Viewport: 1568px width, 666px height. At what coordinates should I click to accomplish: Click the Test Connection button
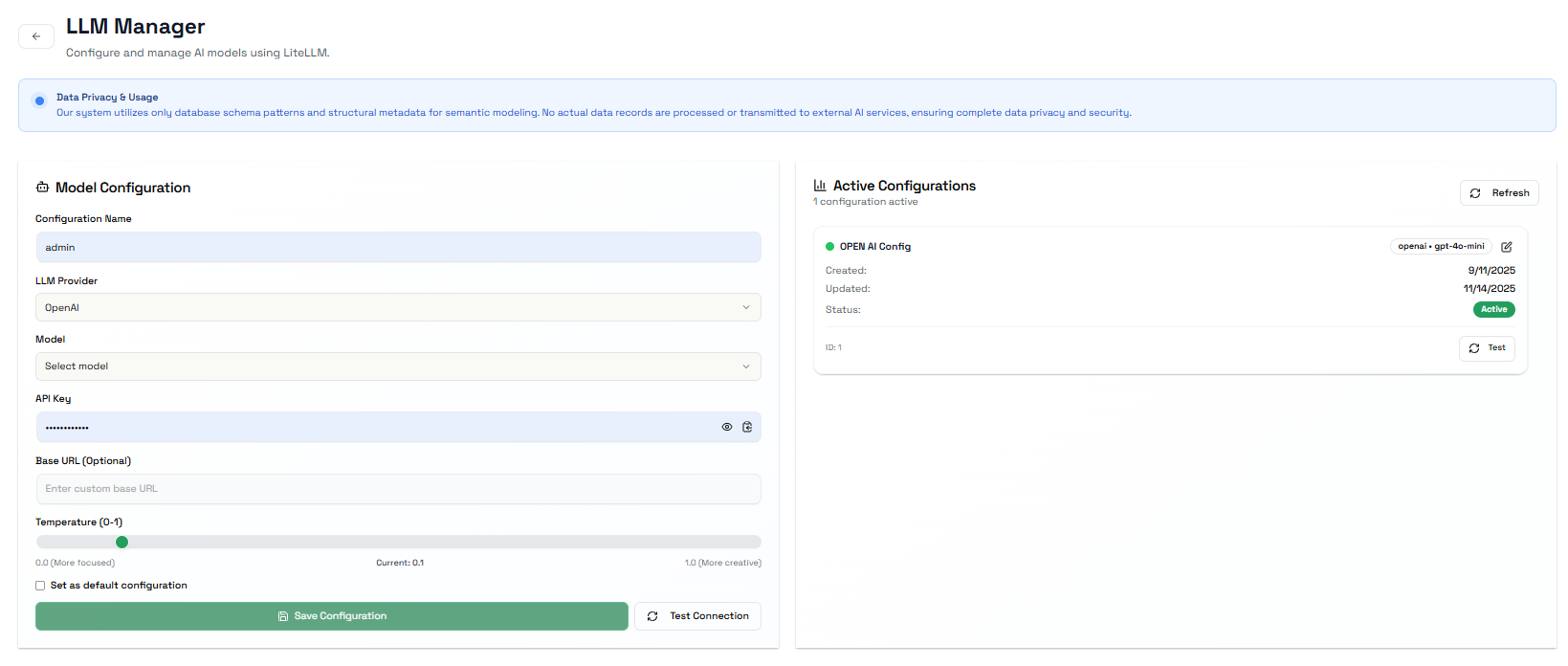[x=697, y=616]
